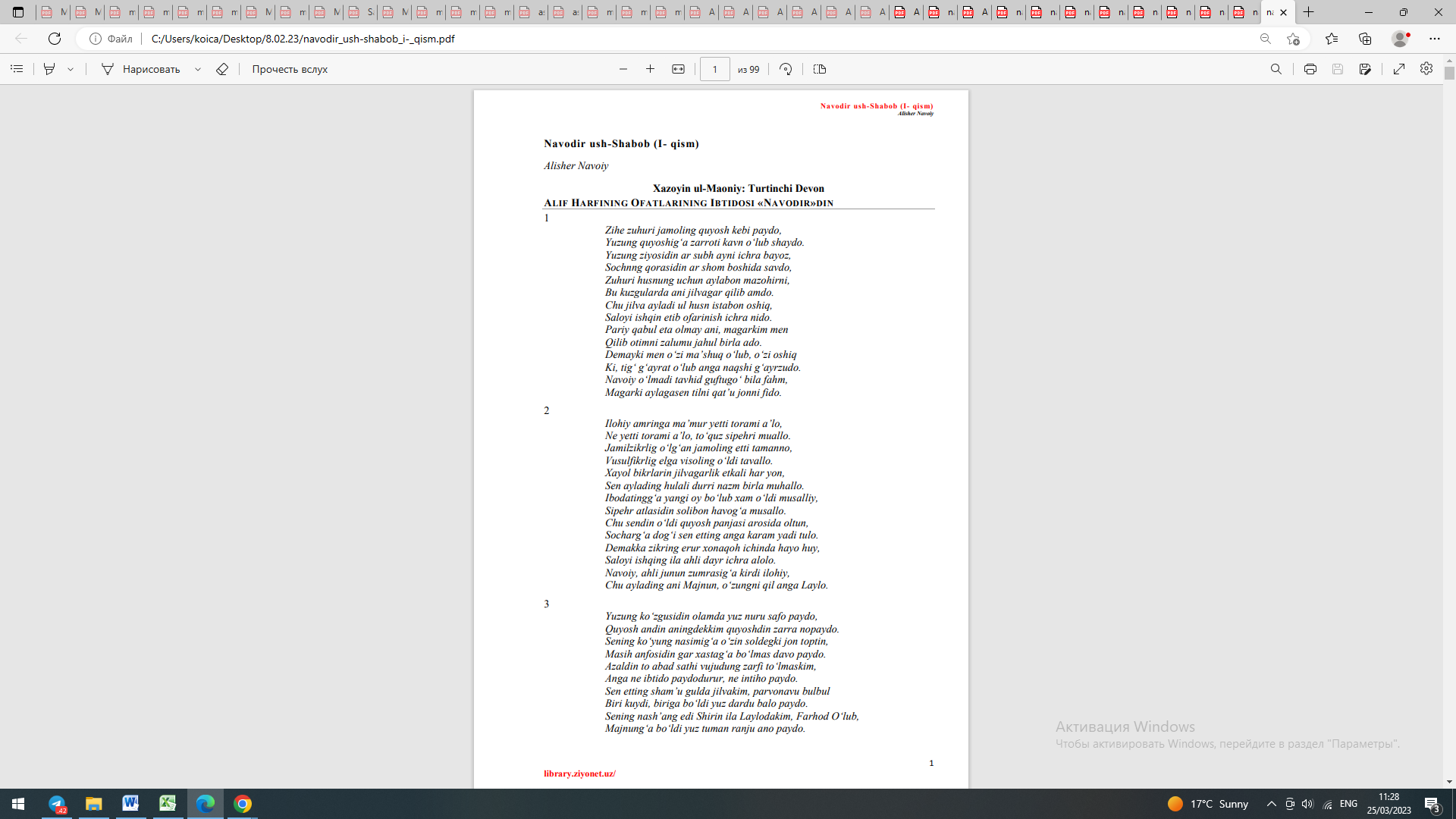The width and height of the screenshot is (1456, 819).
Task: Select the Eraser tool
Action: pos(222,69)
